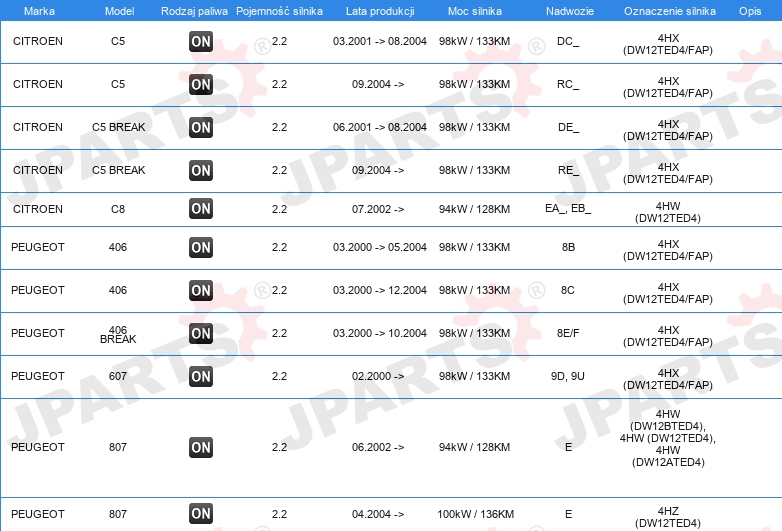
Task: Click the Nadwozie column header
Action: point(570,11)
